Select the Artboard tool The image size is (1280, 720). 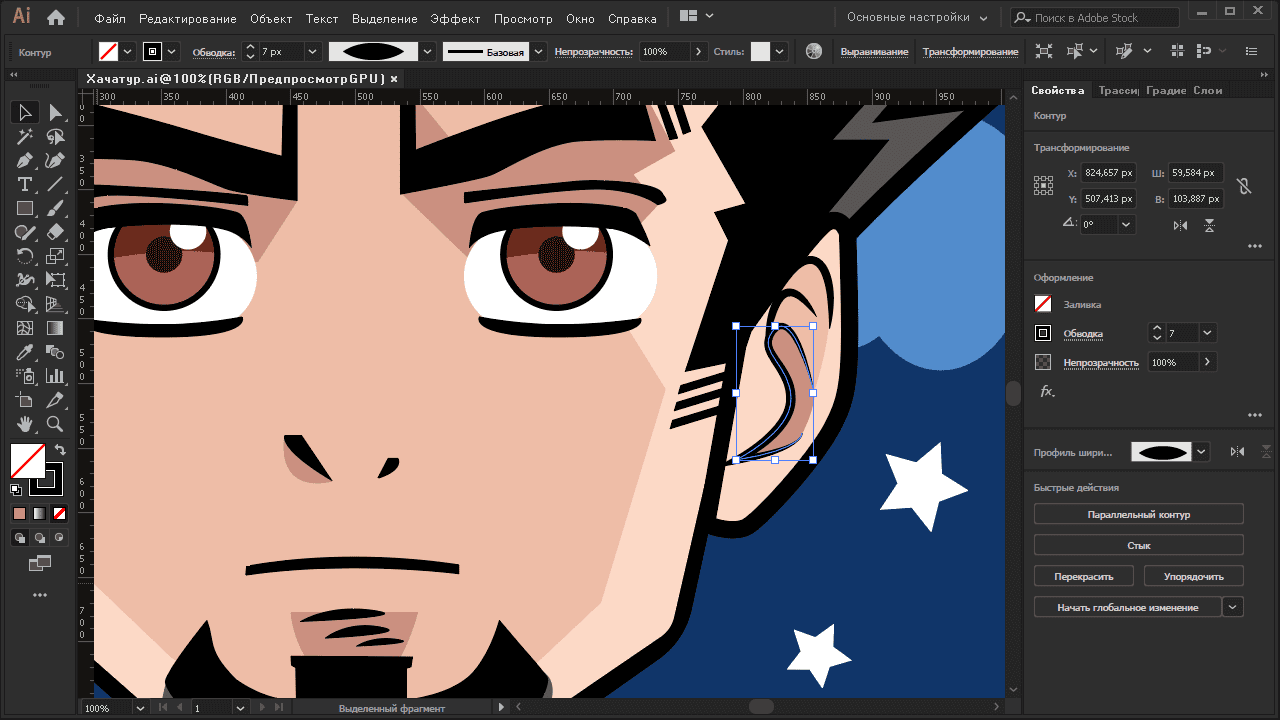[25, 401]
